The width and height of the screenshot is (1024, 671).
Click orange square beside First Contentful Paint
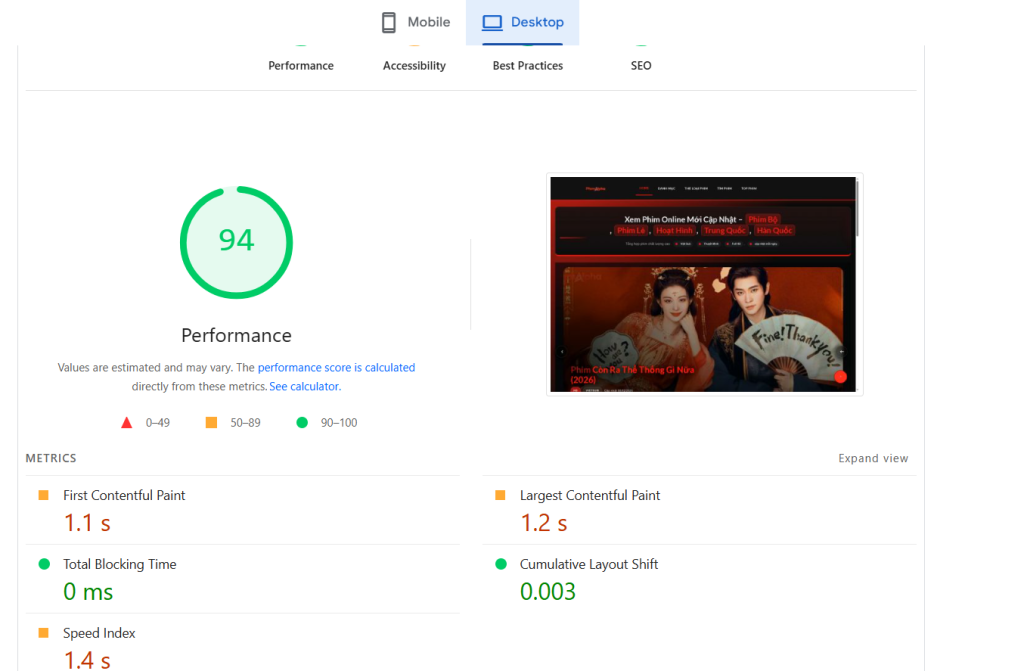[43, 495]
